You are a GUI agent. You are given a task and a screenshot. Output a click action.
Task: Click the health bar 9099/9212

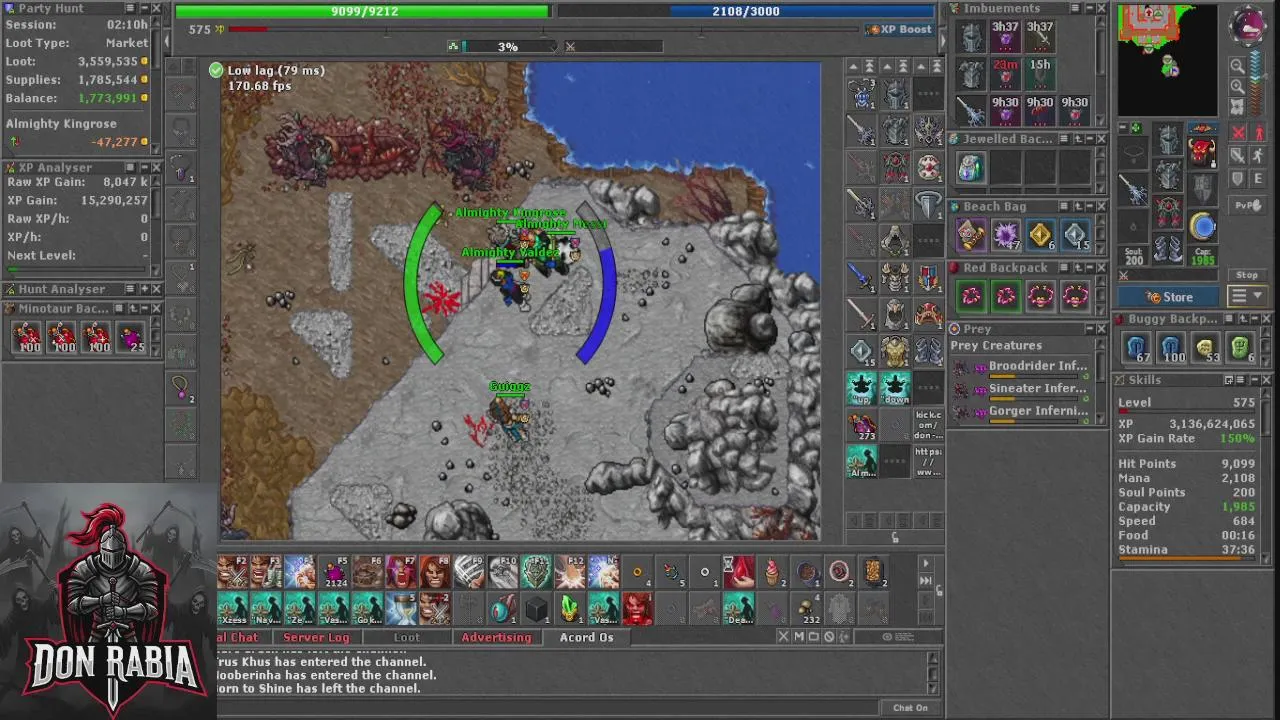362,12
